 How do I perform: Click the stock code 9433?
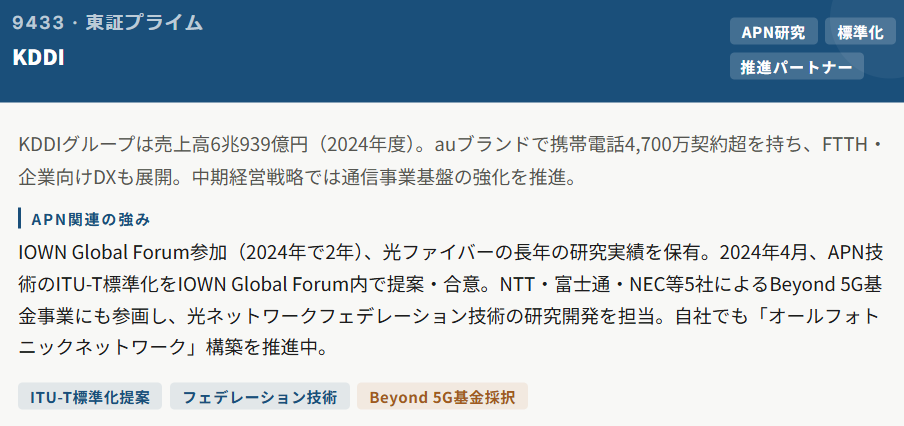click(38, 22)
